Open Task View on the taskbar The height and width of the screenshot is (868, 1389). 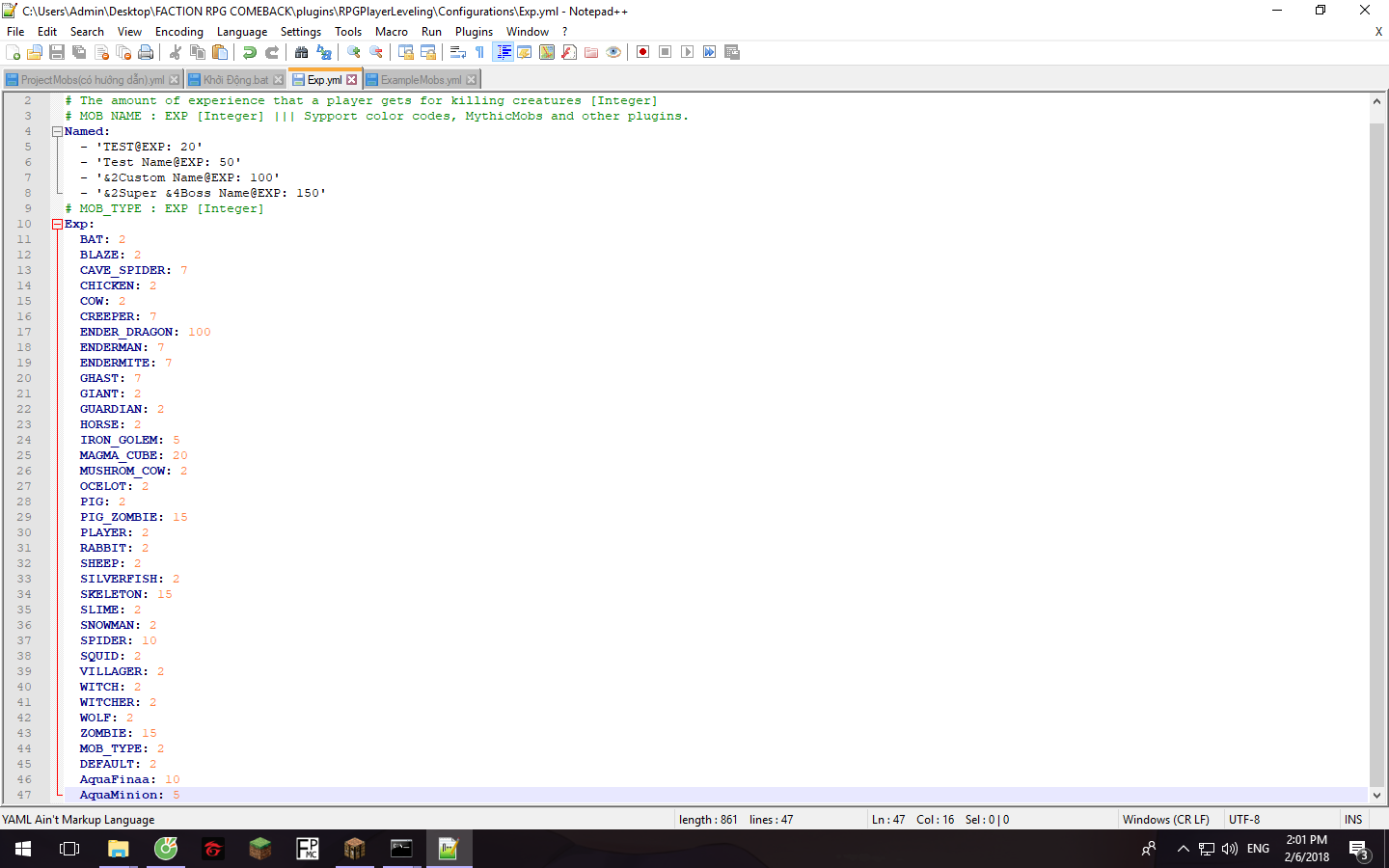pyautogui.click(x=69, y=849)
